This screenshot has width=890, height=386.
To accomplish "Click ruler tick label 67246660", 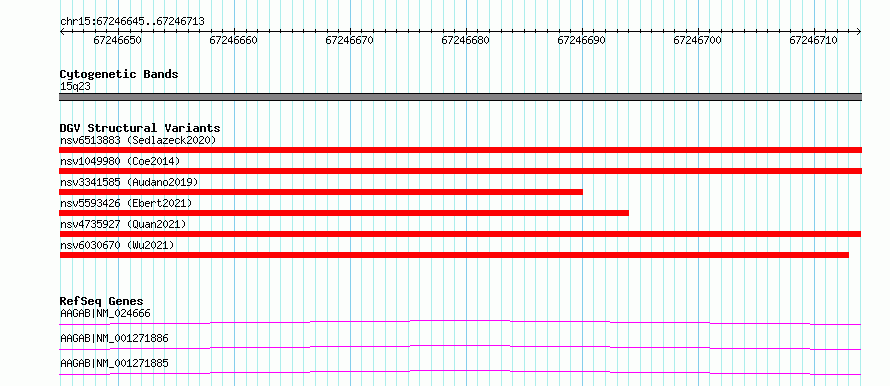I will pyautogui.click(x=234, y=41).
